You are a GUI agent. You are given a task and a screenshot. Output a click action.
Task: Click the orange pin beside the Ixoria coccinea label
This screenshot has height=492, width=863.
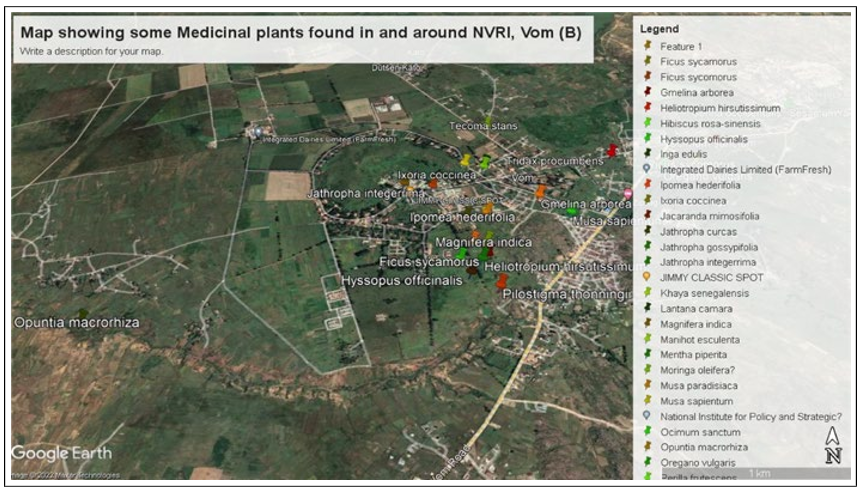(432, 184)
